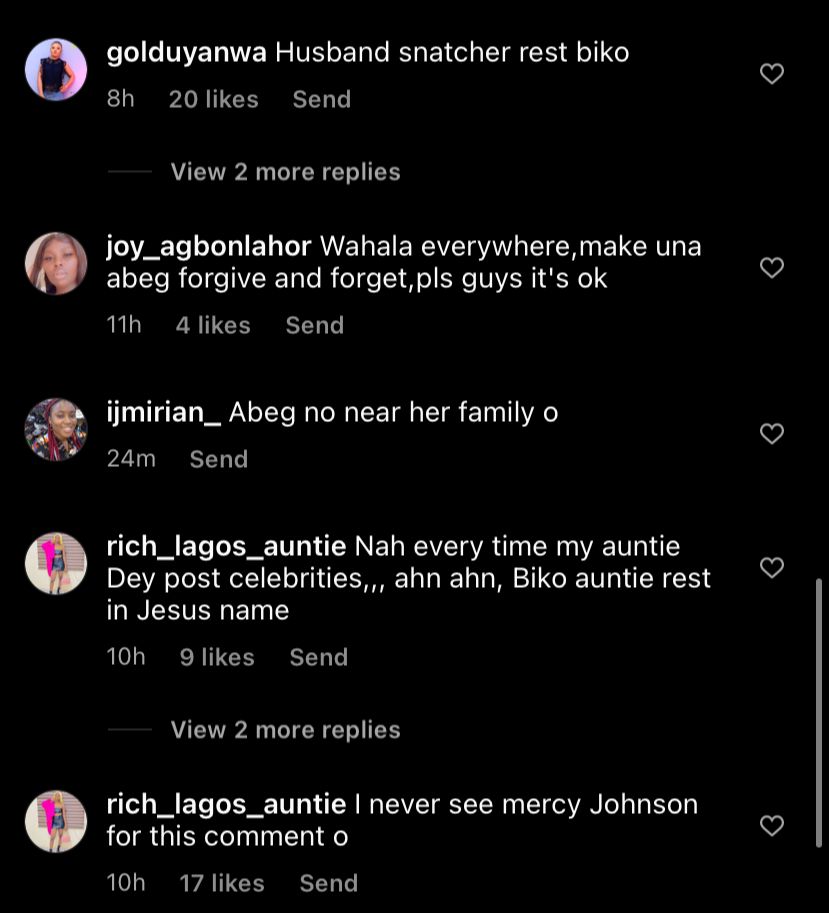The width and height of the screenshot is (829, 913).
Task: Open golduyanwa username link
Action: [186, 53]
